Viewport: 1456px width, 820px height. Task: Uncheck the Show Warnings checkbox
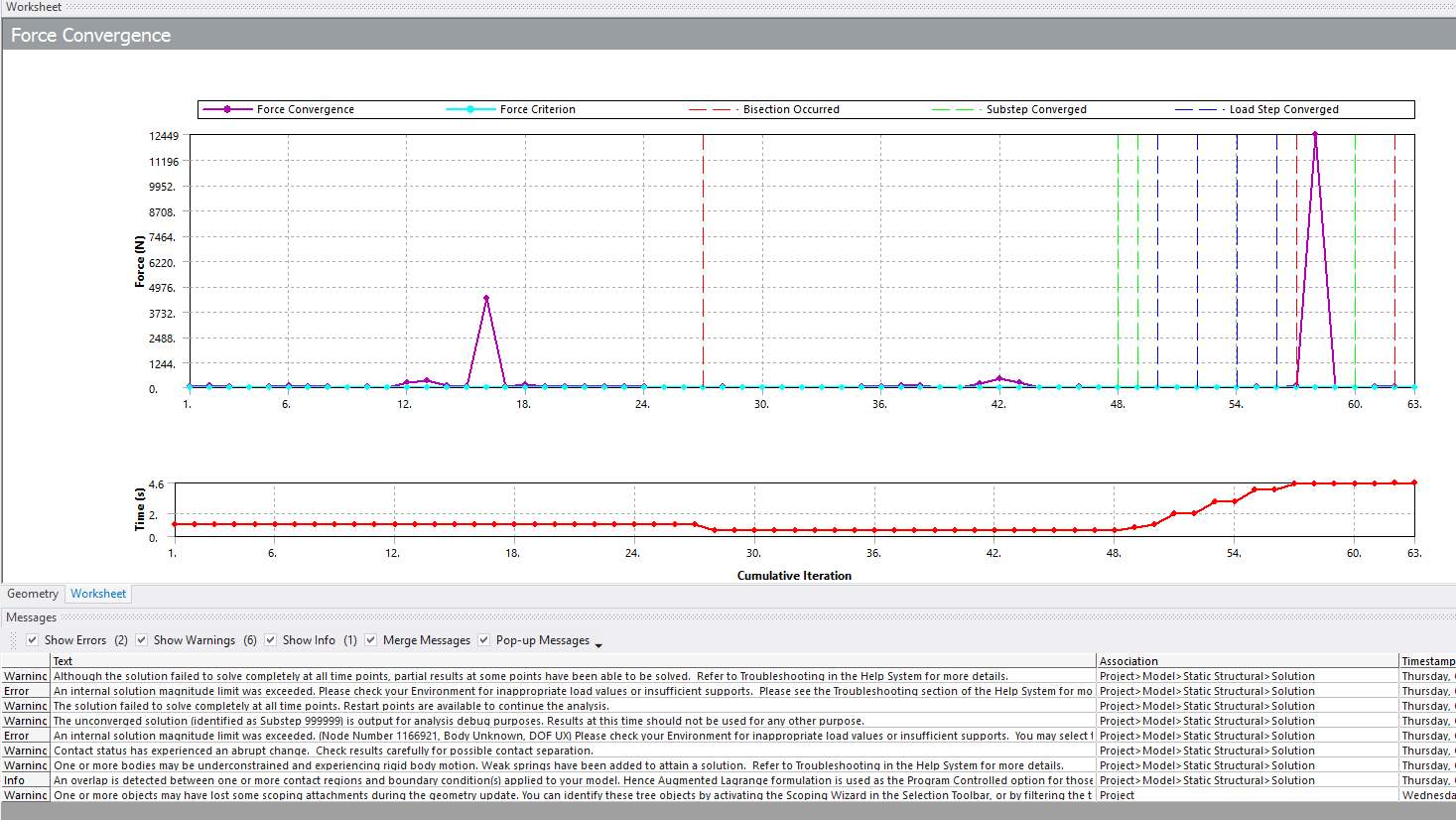142,640
